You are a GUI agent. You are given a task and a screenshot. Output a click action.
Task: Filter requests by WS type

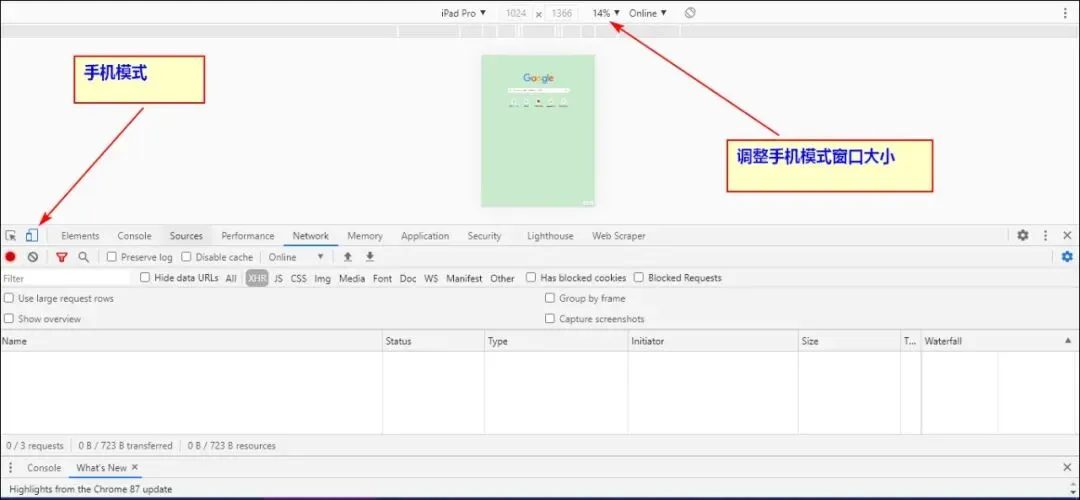431,278
